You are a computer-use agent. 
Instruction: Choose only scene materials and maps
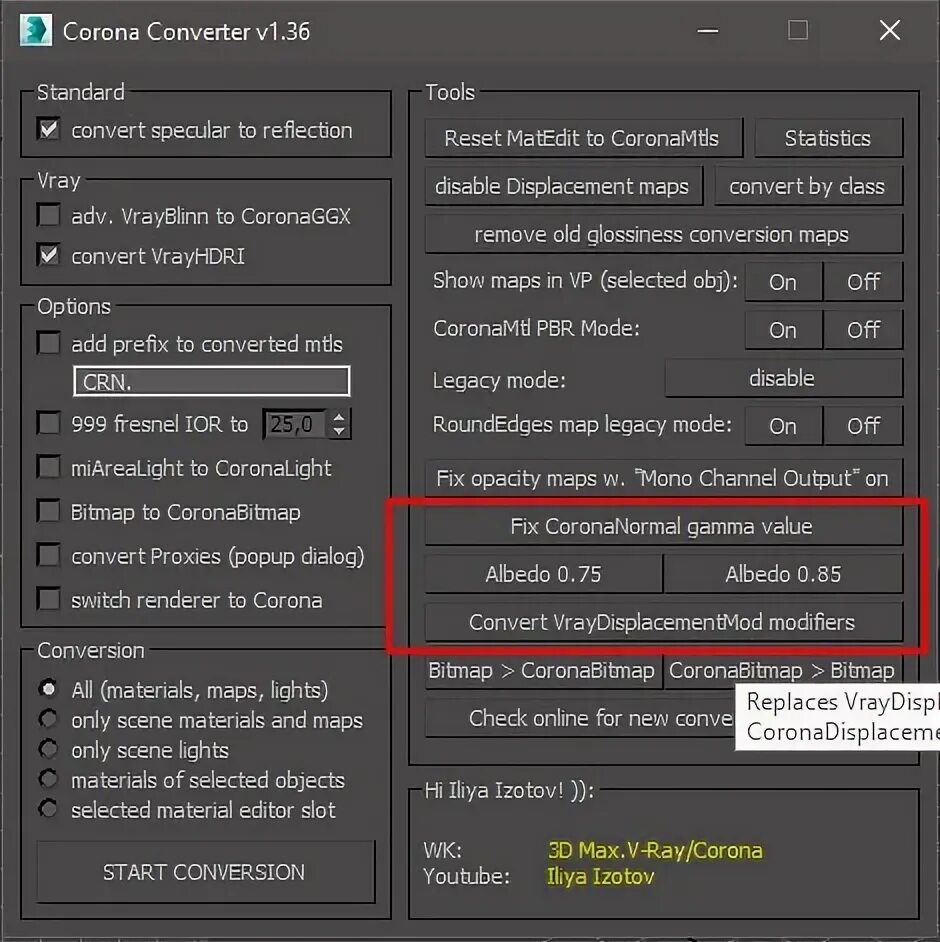(48, 719)
